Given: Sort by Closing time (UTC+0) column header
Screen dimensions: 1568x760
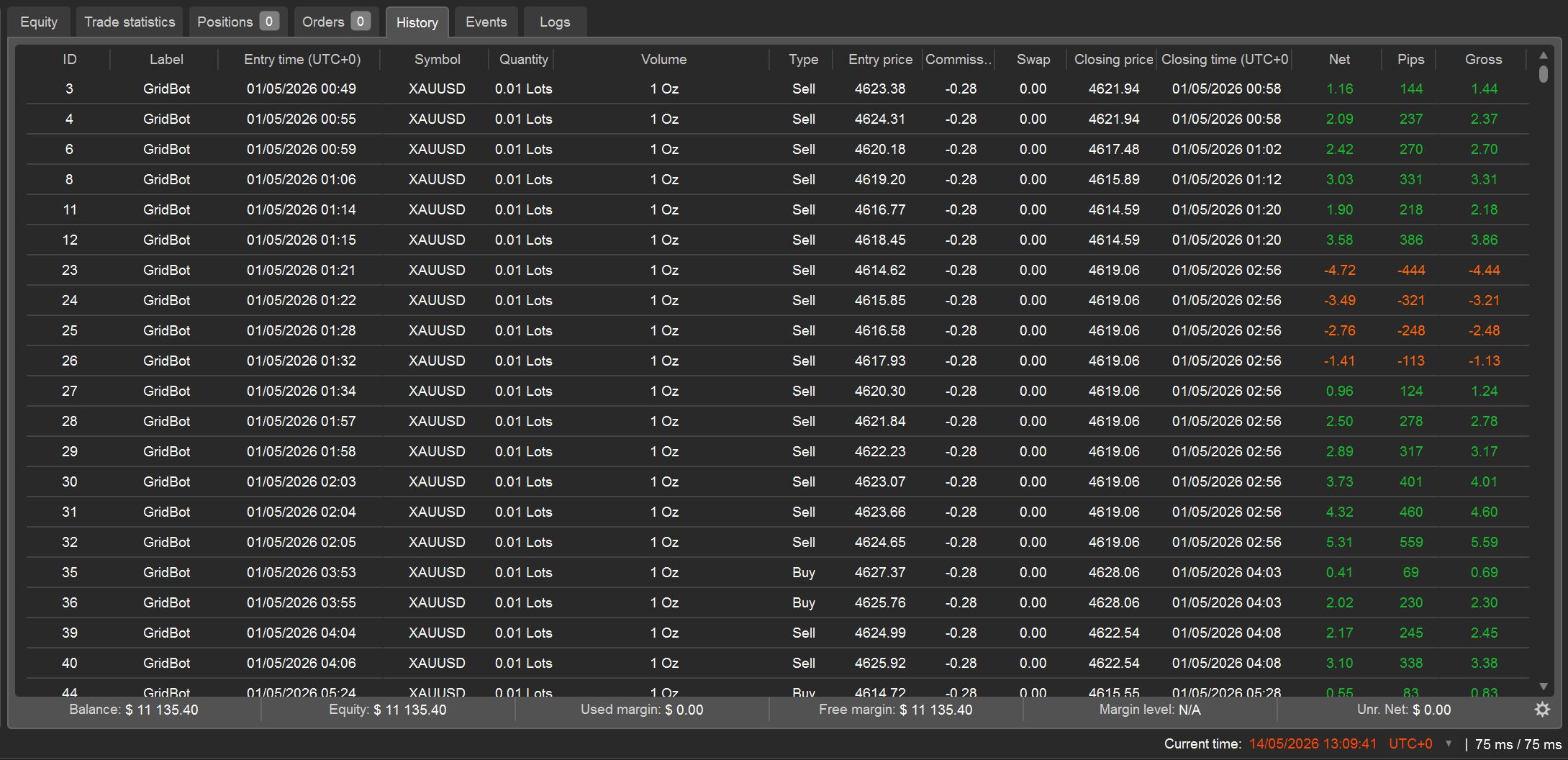Looking at the screenshot, I should pyautogui.click(x=1225, y=60).
